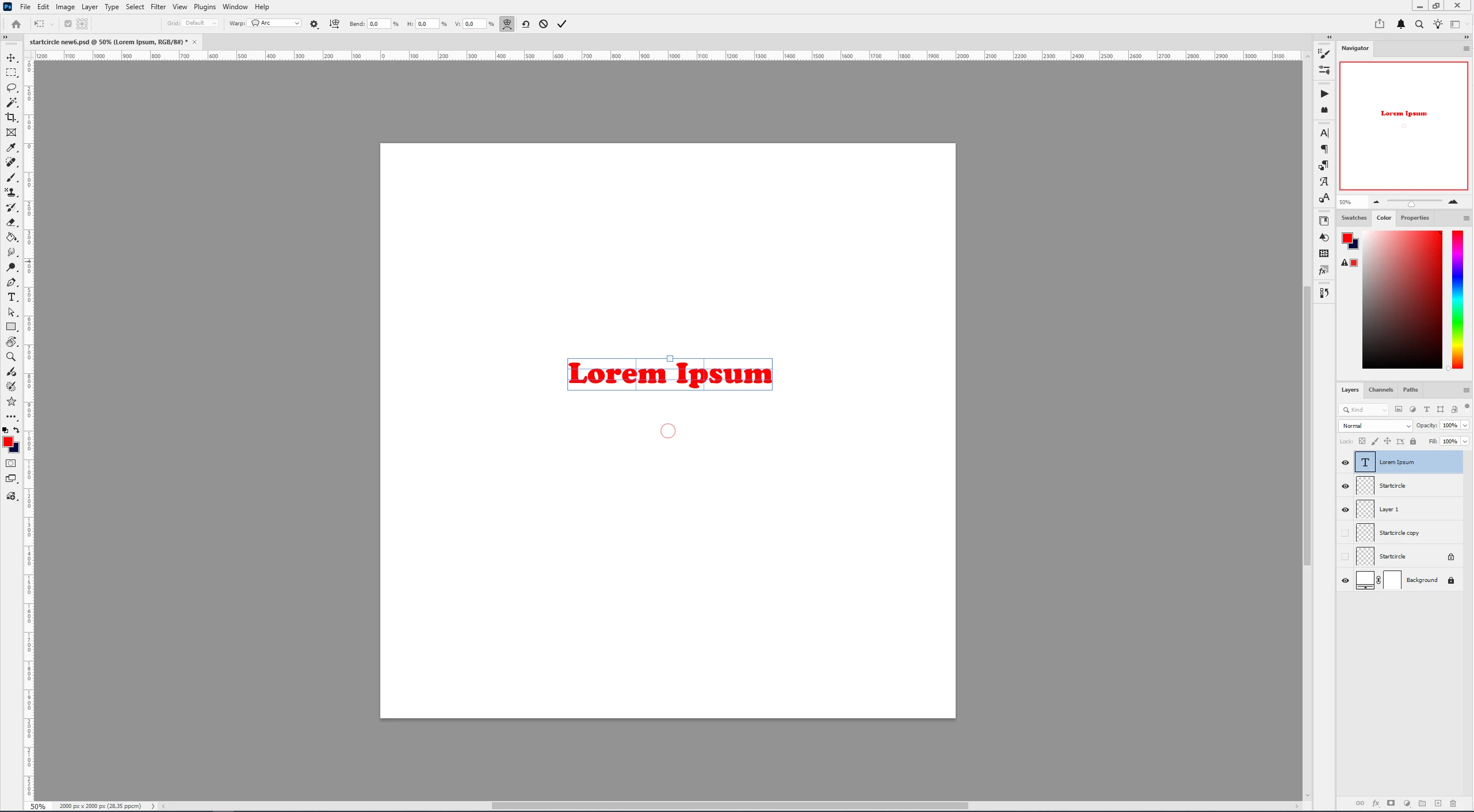
Task: Switch to the Swatches tab
Action: pos(1353,218)
